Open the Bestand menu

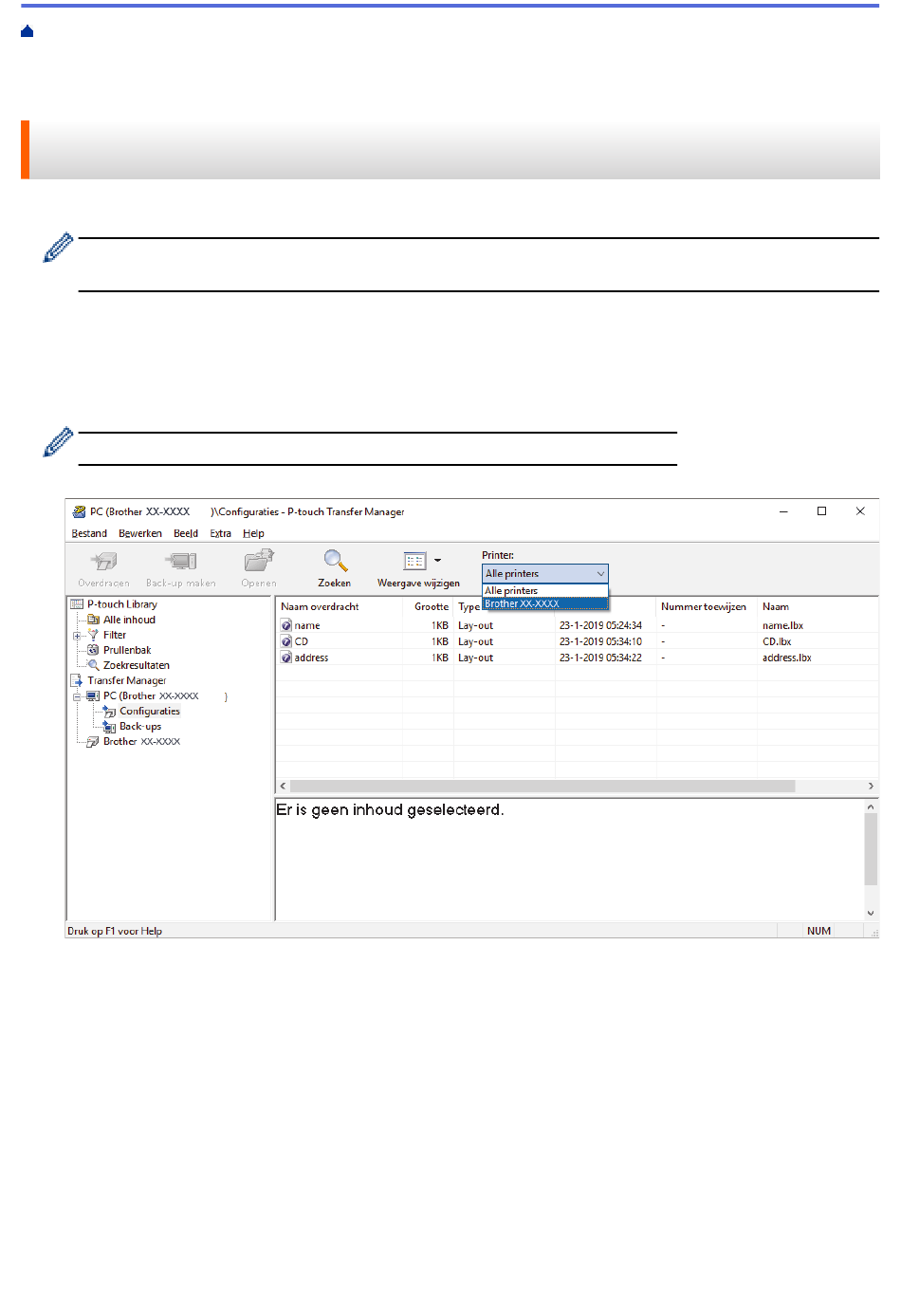tap(89, 533)
